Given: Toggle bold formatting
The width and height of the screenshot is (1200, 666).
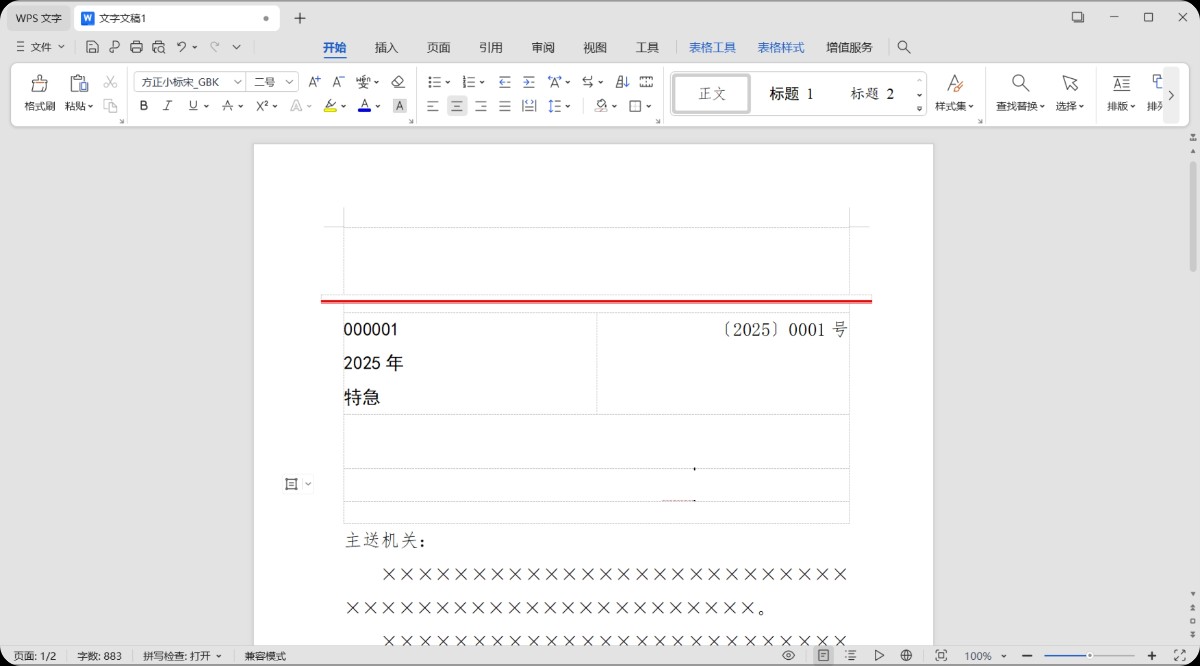Looking at the screenshot, I should coord(144,106).
